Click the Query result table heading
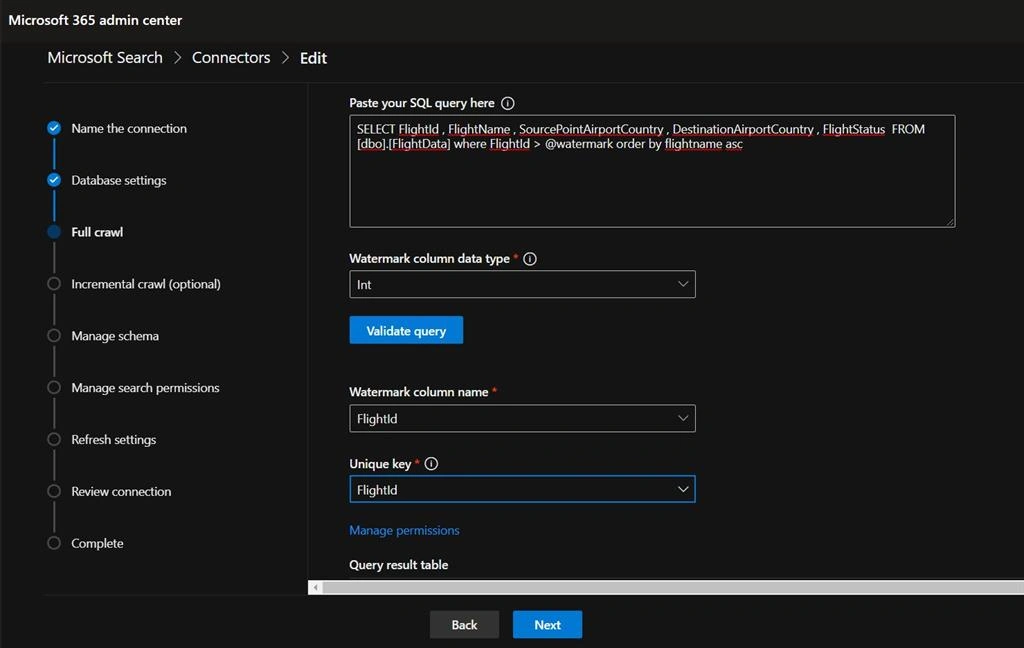This screenshot has height=648, width=1024. coord(398,565)
